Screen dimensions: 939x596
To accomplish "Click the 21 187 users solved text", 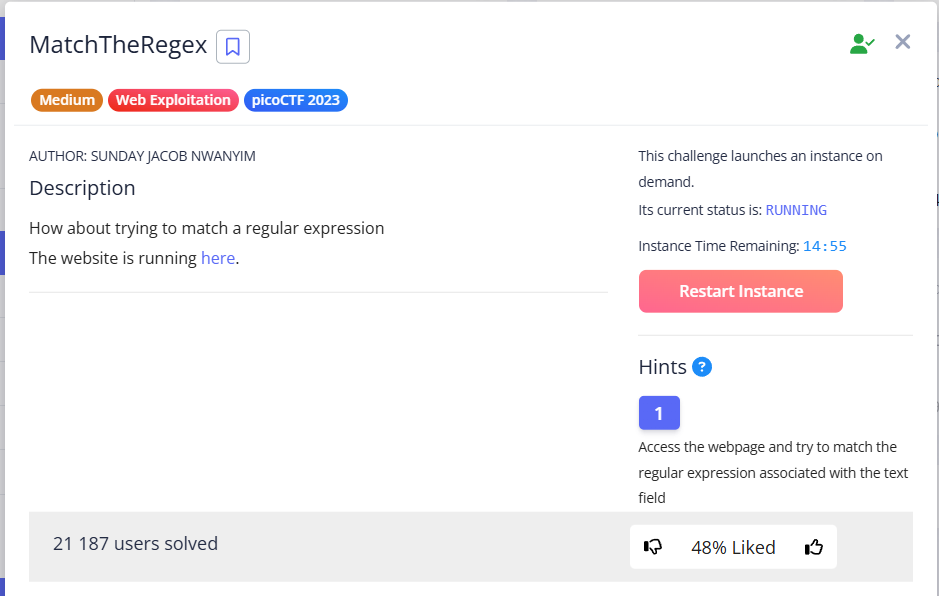I will tap(135, 544).
